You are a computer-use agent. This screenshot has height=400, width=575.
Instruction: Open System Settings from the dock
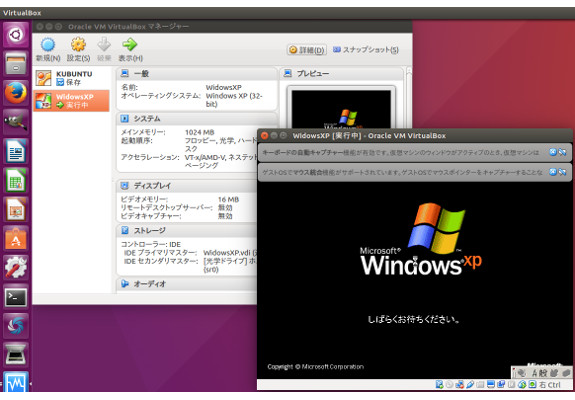16,268
